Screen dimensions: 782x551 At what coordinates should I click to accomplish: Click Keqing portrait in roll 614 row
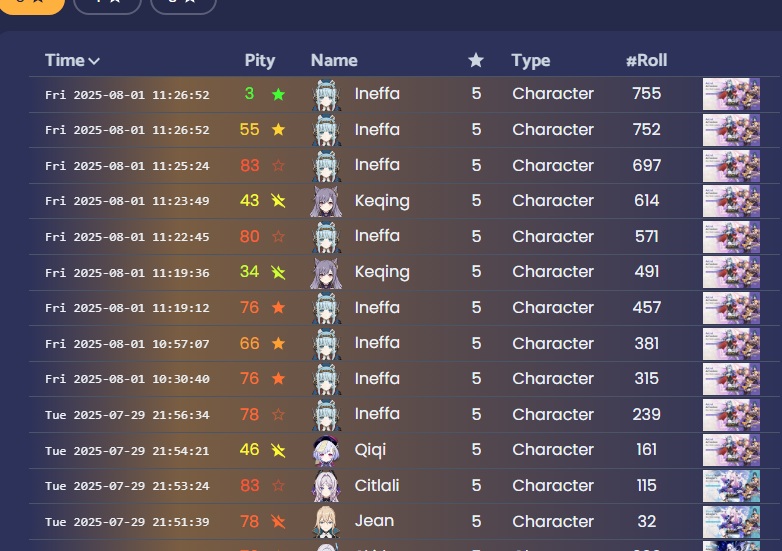click(x=326, y=201)
